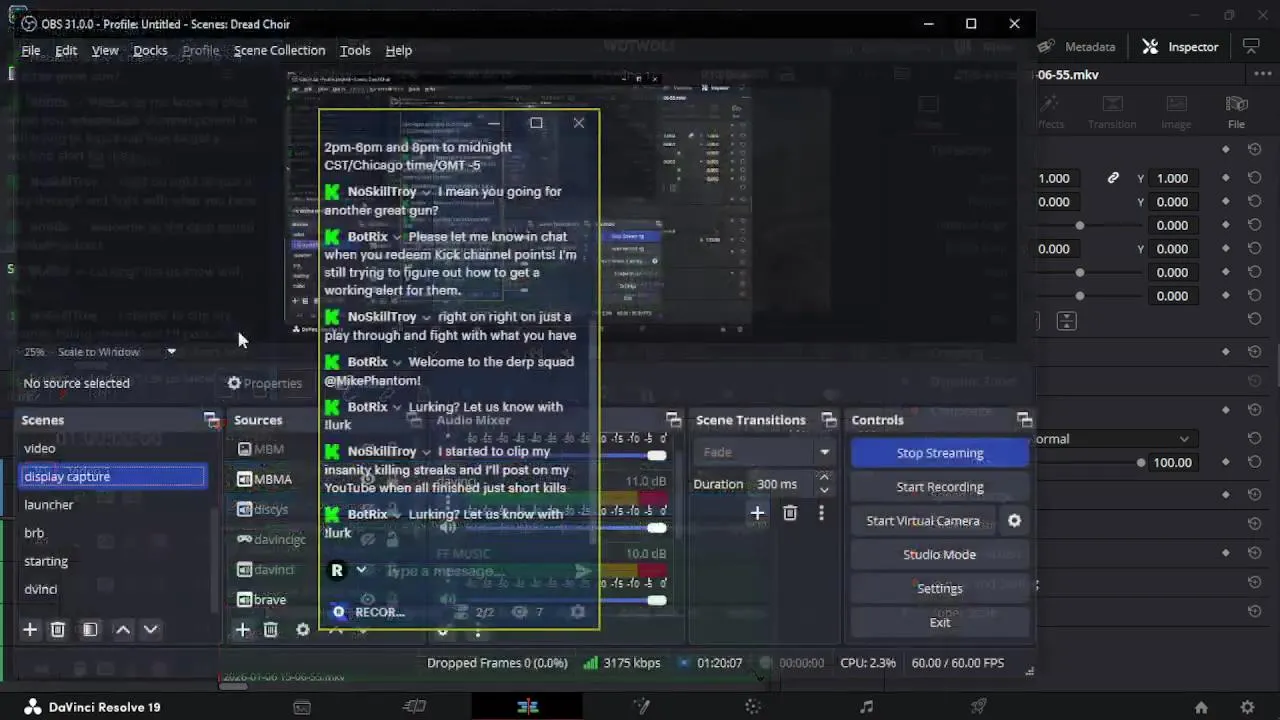Click the chat send arrow icon
This screenshot has height=720, width=1280.
click(582, 571)
